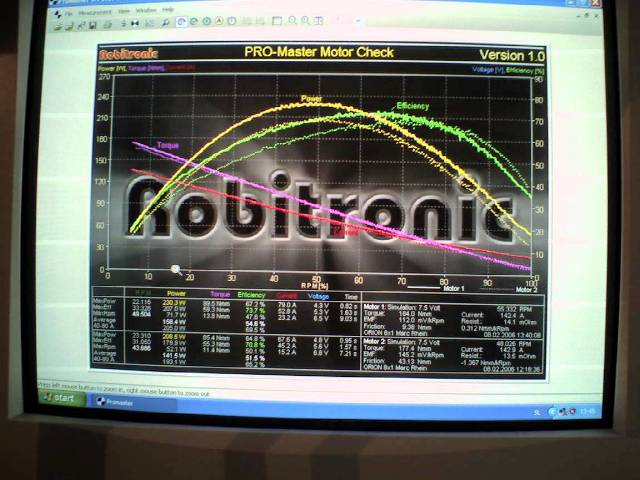This screenshot has height=480, width=640.
Task: Click the window layout toolbar icon
Action: 277,20
